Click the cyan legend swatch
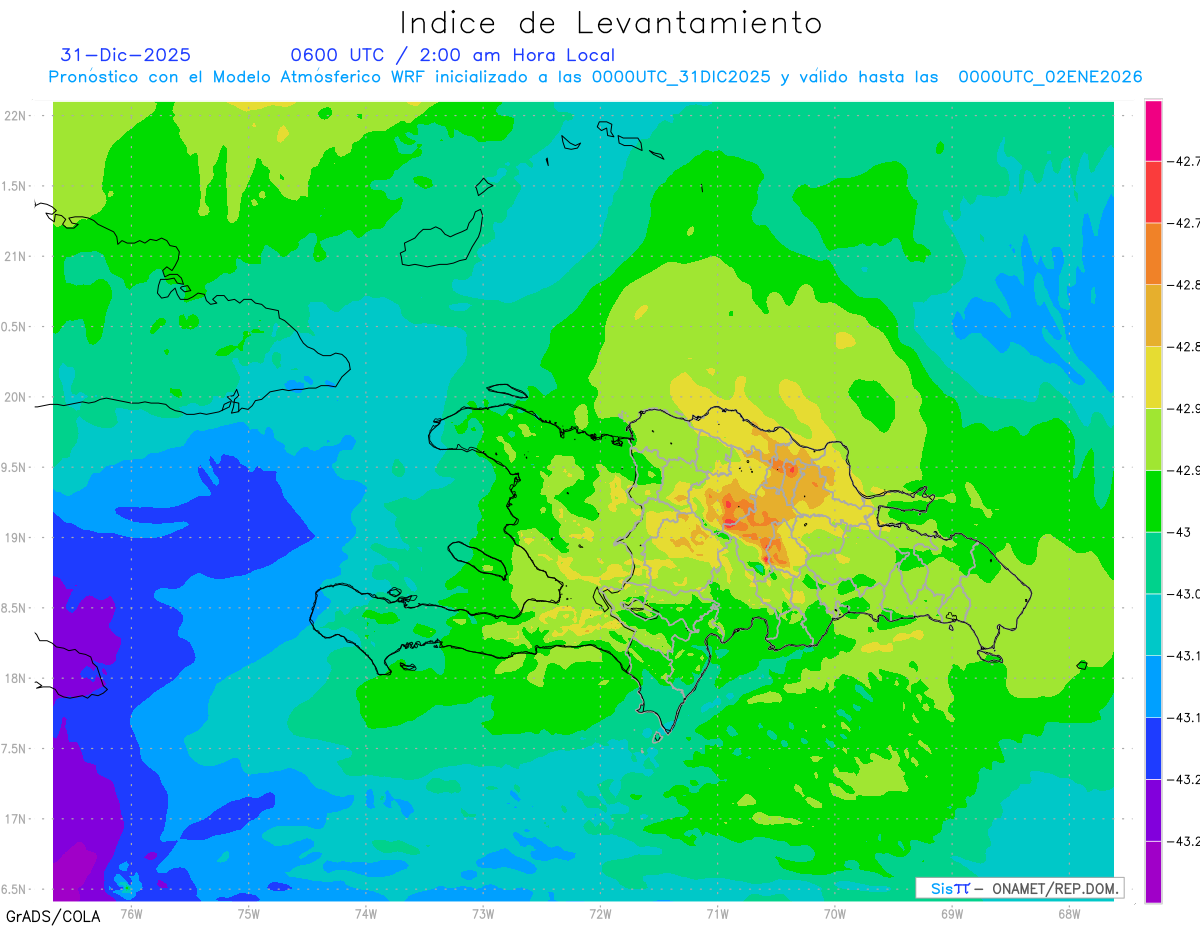 pos(1153,624)
